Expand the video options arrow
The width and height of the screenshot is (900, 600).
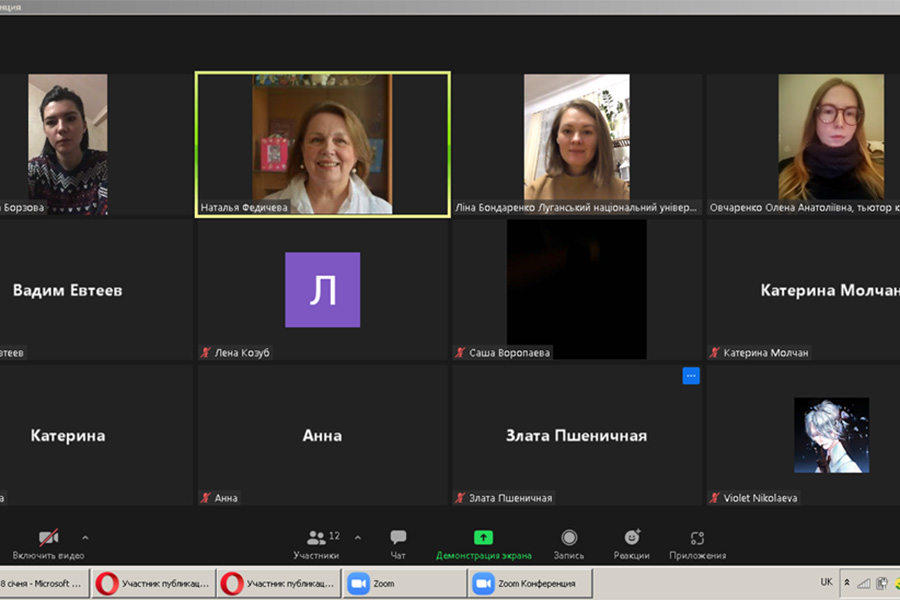point(85,537)
